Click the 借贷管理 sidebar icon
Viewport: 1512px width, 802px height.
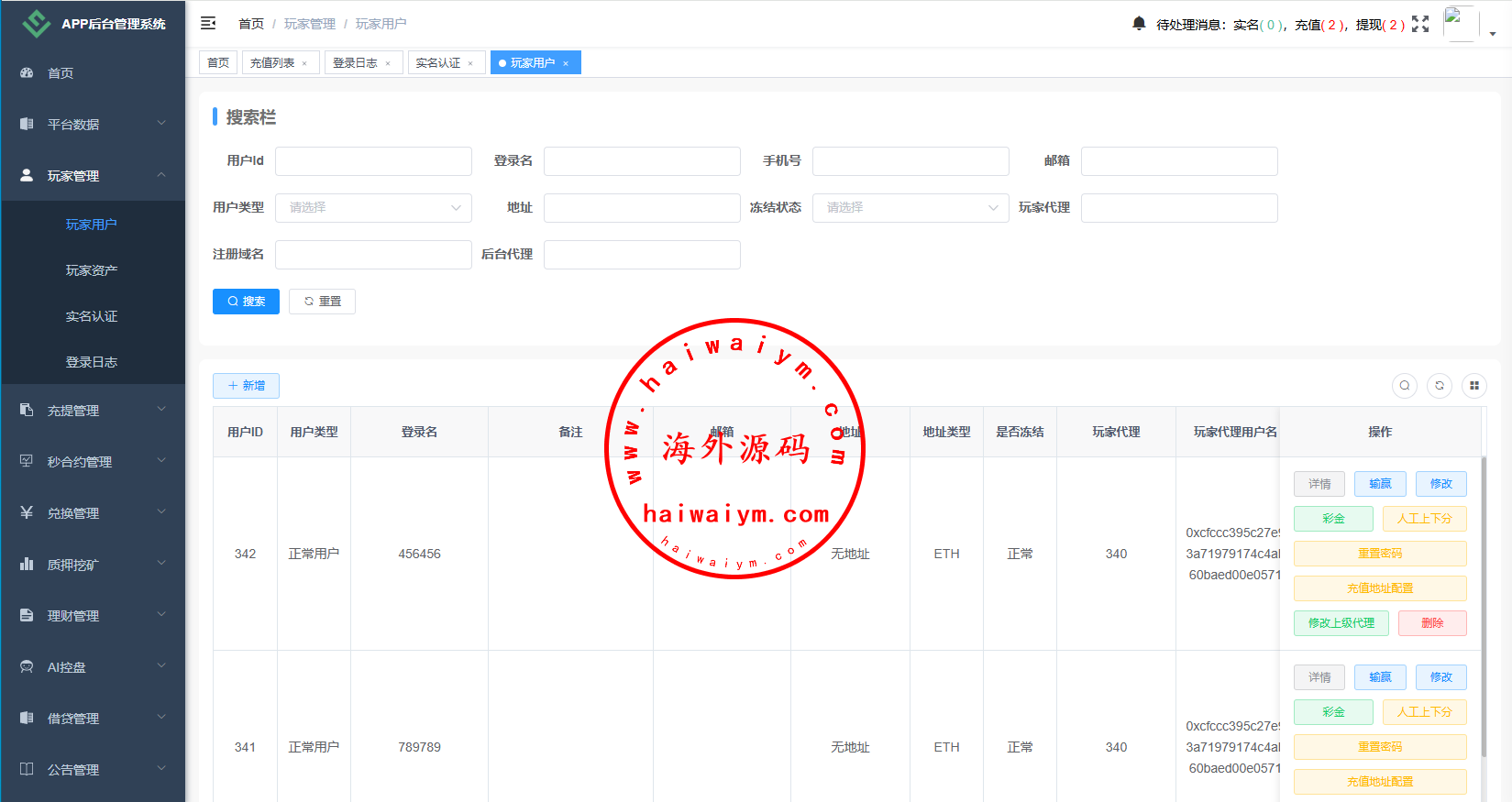click(x=27, y=718)
